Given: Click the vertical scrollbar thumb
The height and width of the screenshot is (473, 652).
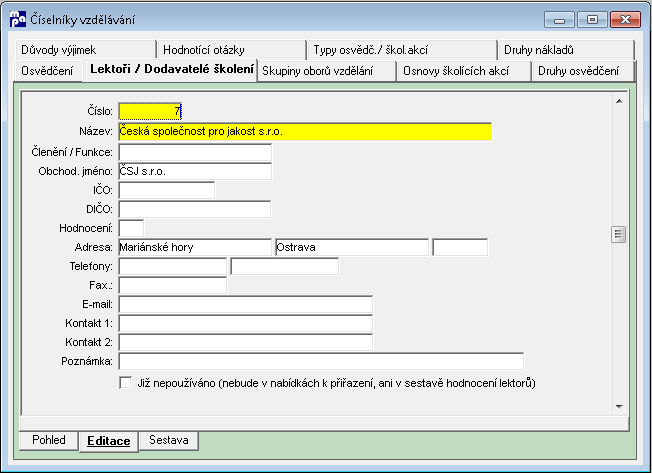Looking at the screenshot, I should click(619, 234).
